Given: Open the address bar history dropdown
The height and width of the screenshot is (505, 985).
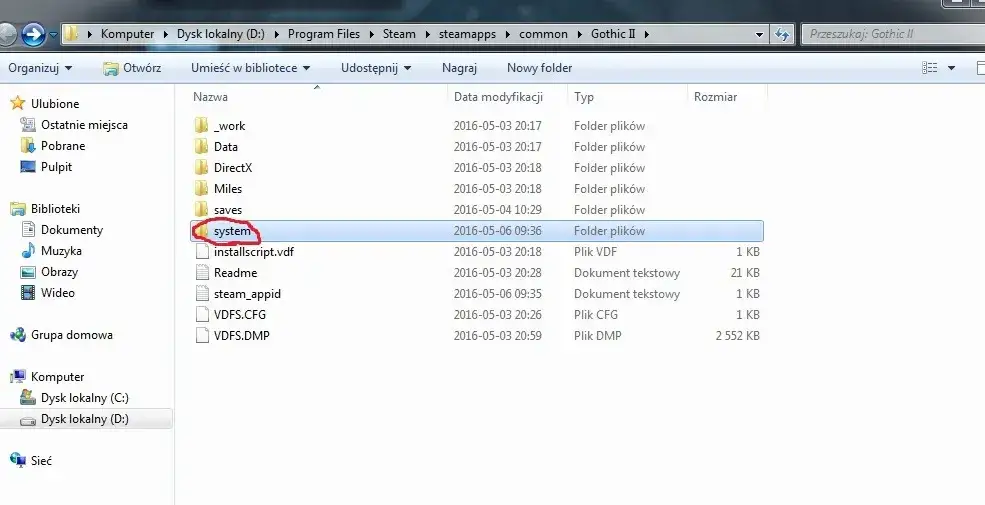Looking at the screenshot, I should click(759, 35).
